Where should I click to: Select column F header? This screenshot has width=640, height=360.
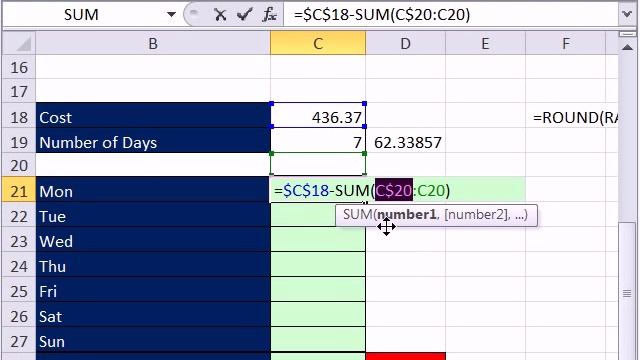click(566, 44)
